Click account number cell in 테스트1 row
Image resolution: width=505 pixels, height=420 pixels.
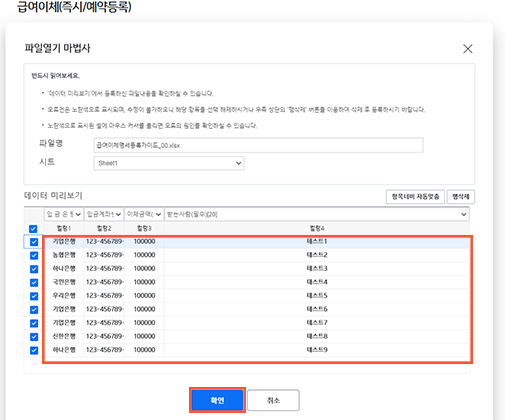(x=104, y=241)
